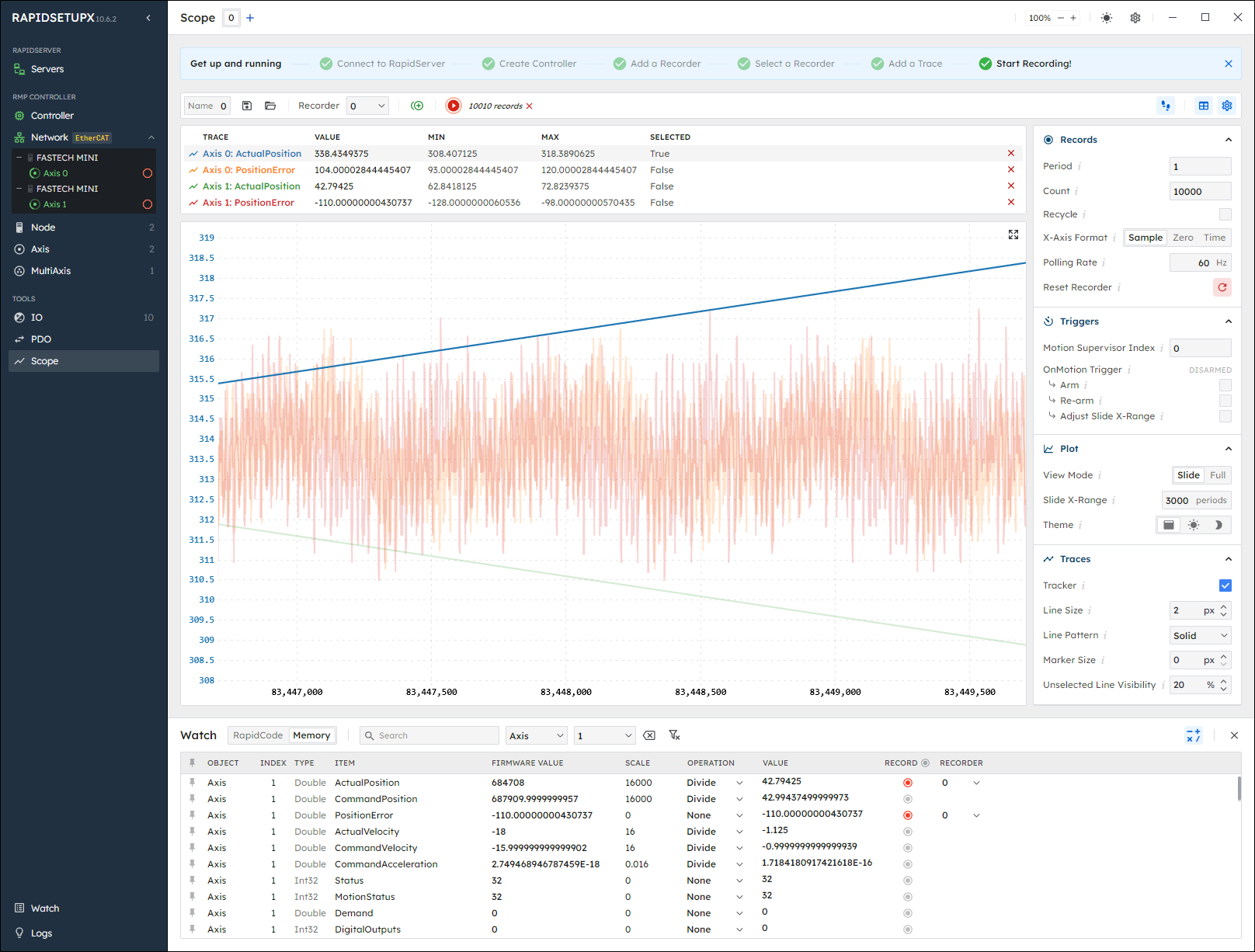Remove watch filters funnel icon
Image resolution: width=1255 pixels, height=952 pixels.
pyautogui.click(x=674, y=735)
